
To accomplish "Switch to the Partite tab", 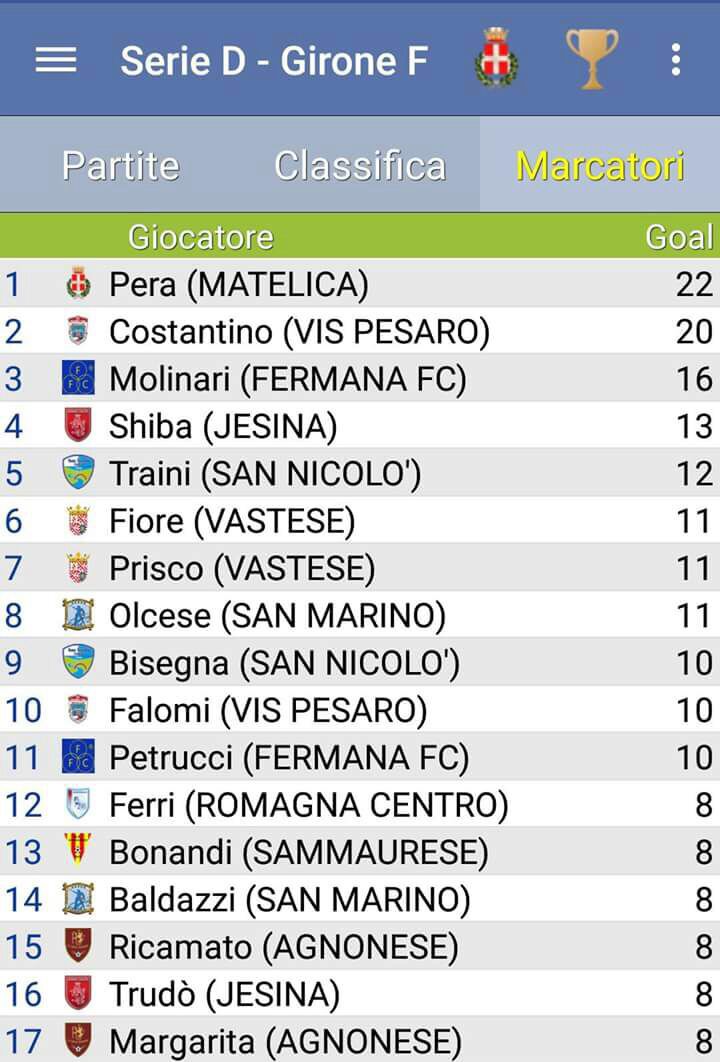I will pos(121,165).
